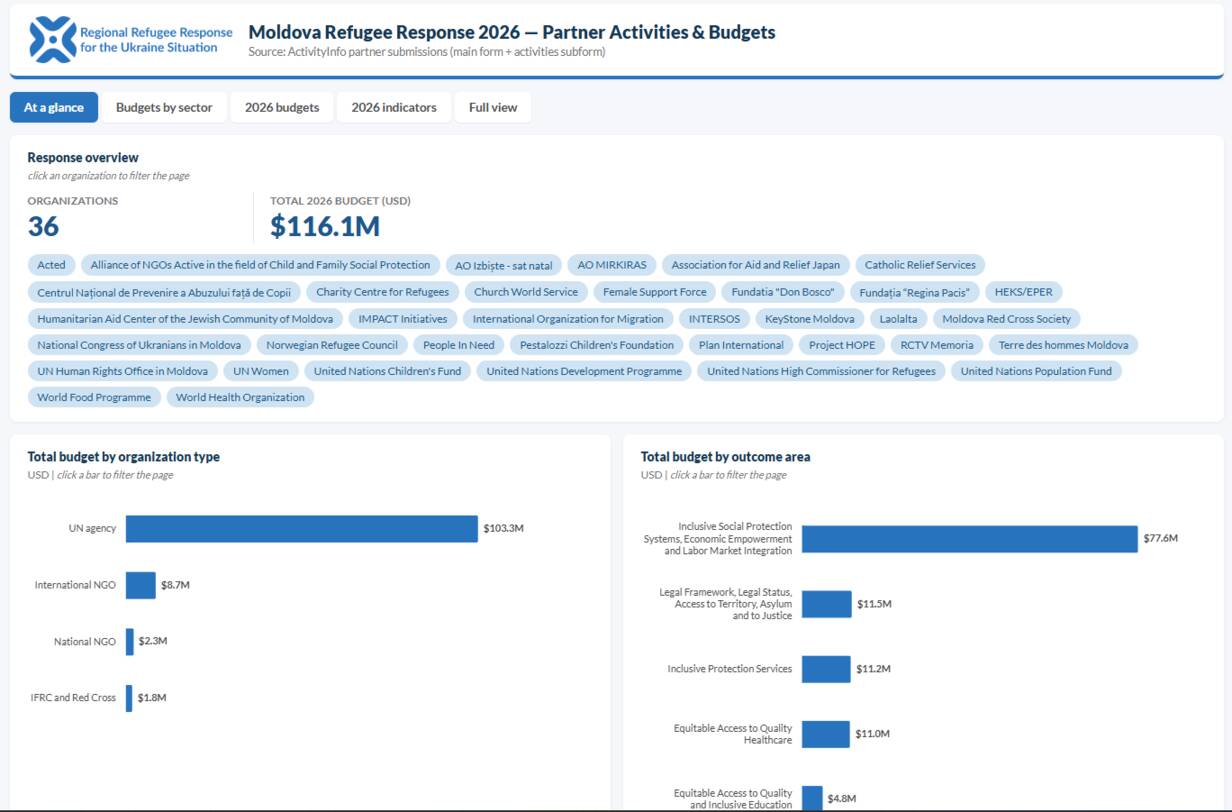Select the IMPACT Initiatives chip
Image resolution: width=1232 pixels, height=812 pixels.
[x=403, y=319]
